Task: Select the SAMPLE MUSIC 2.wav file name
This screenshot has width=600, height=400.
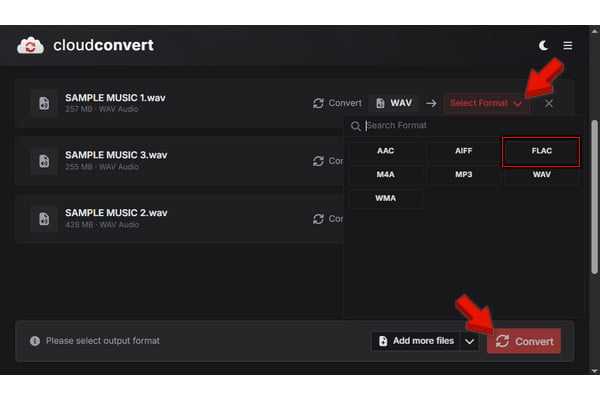Action: point(116,213)
